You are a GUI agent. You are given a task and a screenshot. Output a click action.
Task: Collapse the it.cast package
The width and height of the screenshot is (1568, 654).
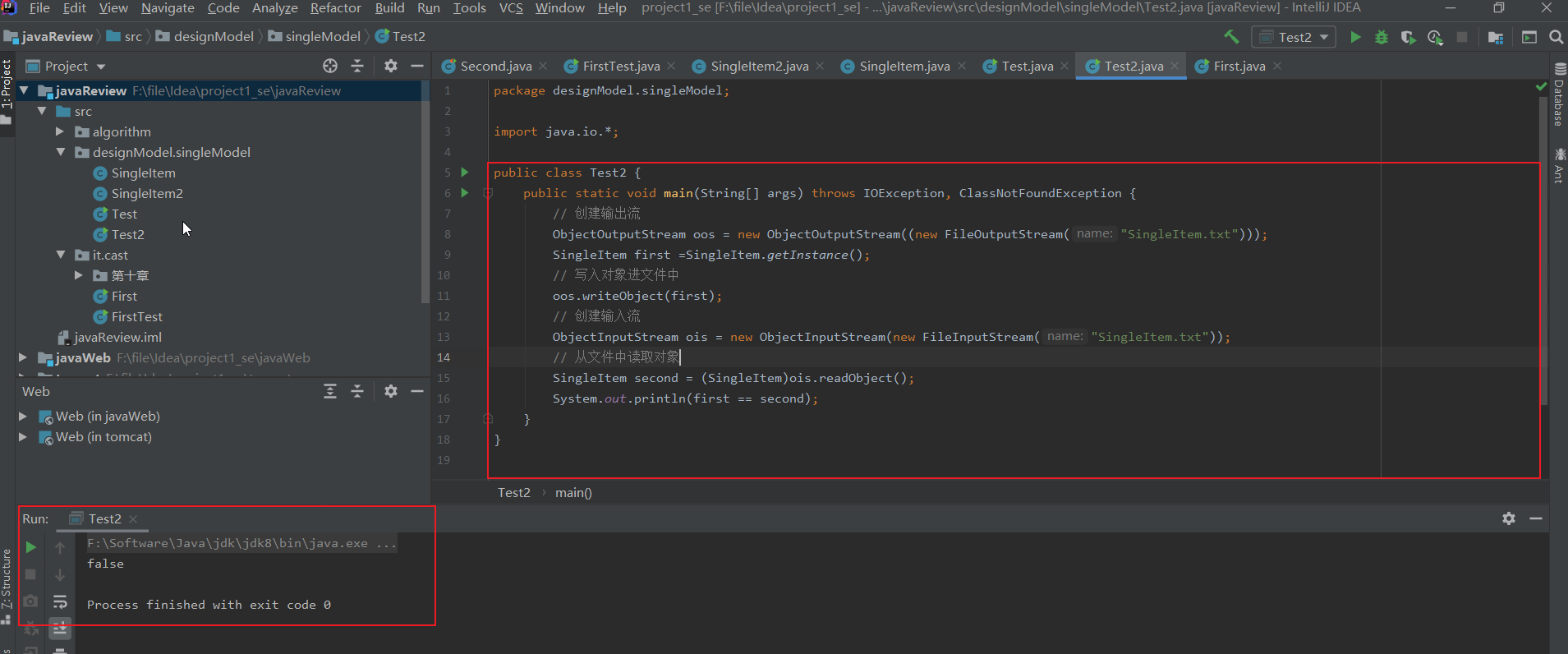(x=60, y=255)
